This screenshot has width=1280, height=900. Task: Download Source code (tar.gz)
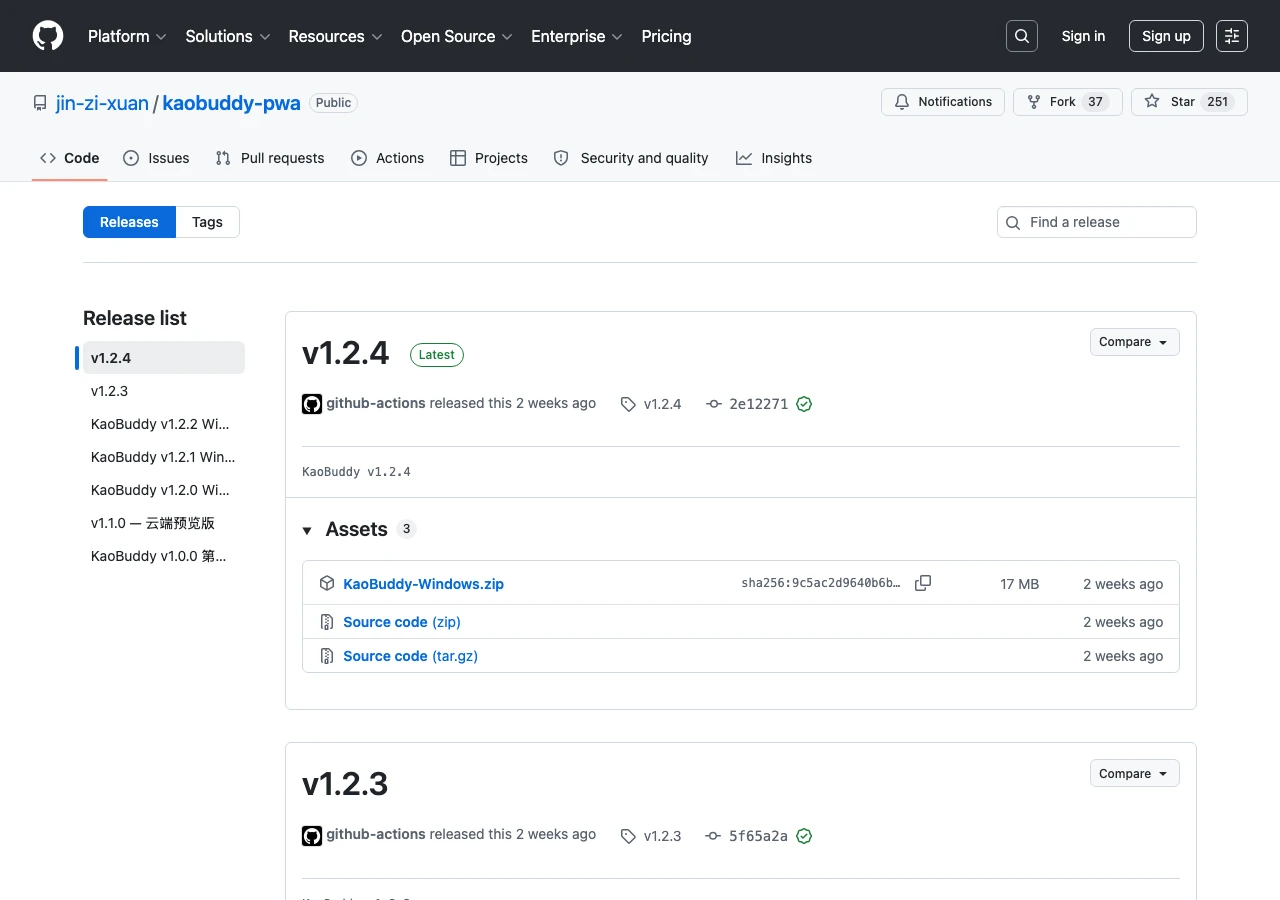click(411, 656)
